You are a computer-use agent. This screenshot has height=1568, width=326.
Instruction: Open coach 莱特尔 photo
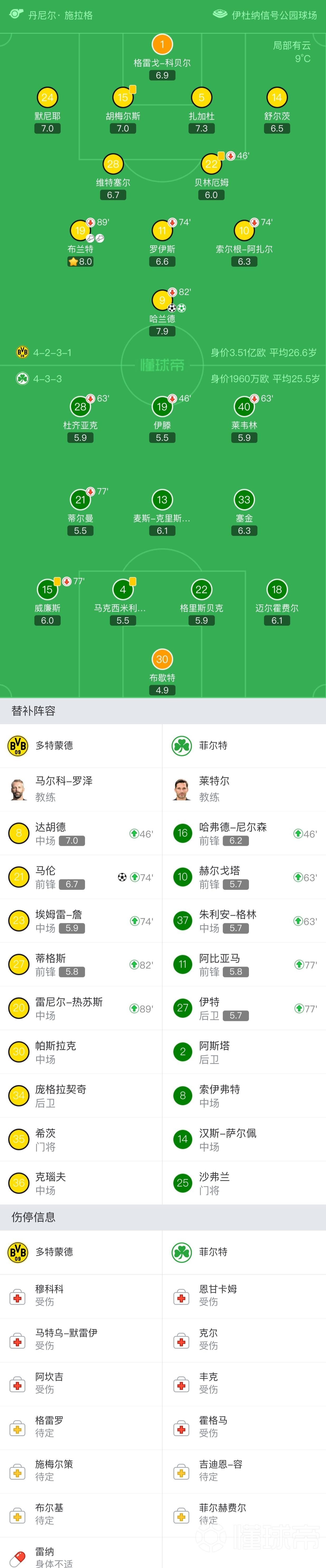pyautogui.click(x=182, y=790)
